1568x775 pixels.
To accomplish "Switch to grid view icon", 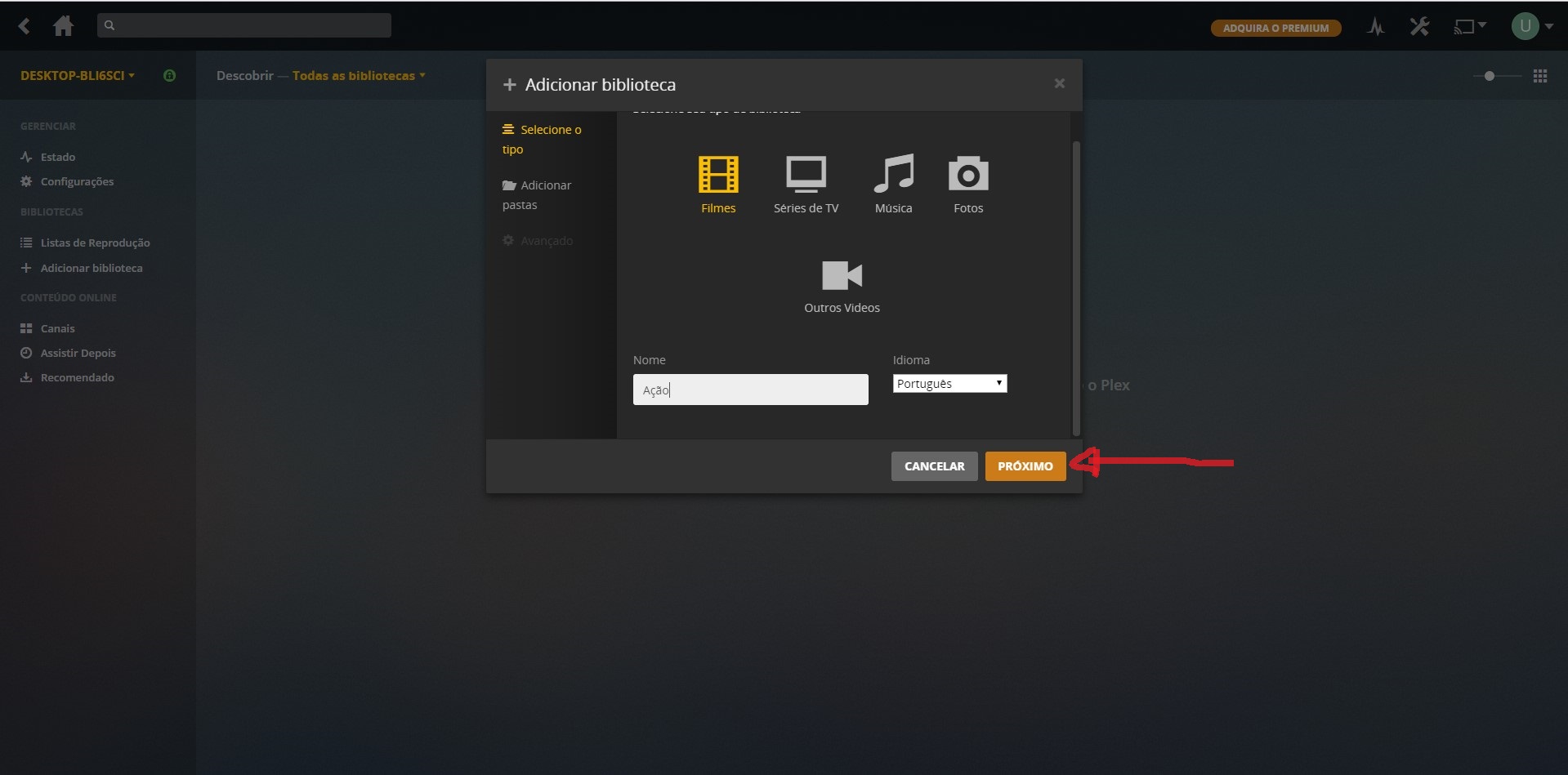I will [1540, 76].
